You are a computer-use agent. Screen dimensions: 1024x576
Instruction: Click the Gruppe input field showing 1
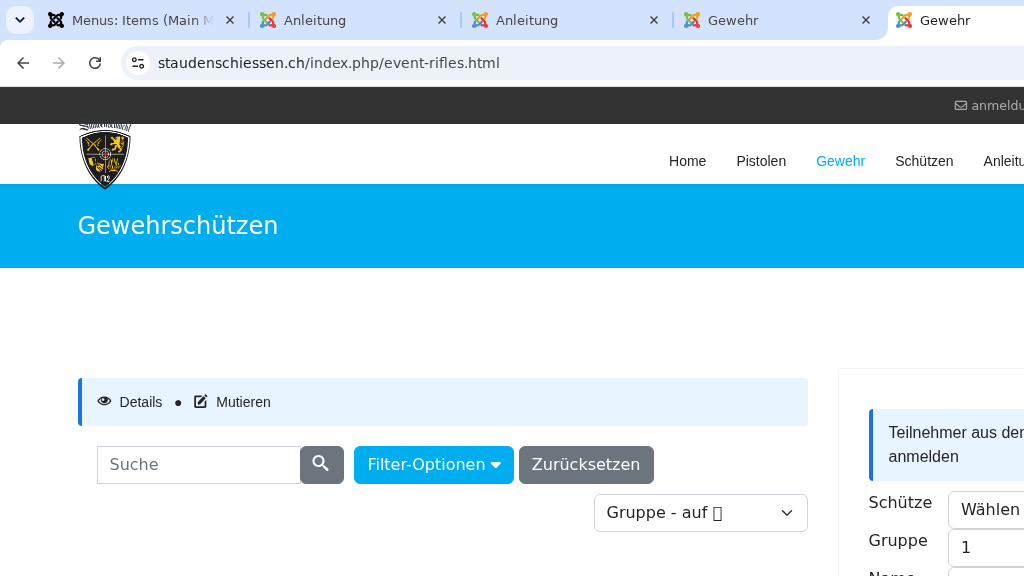pyautogui.click(x=986, y=547)
